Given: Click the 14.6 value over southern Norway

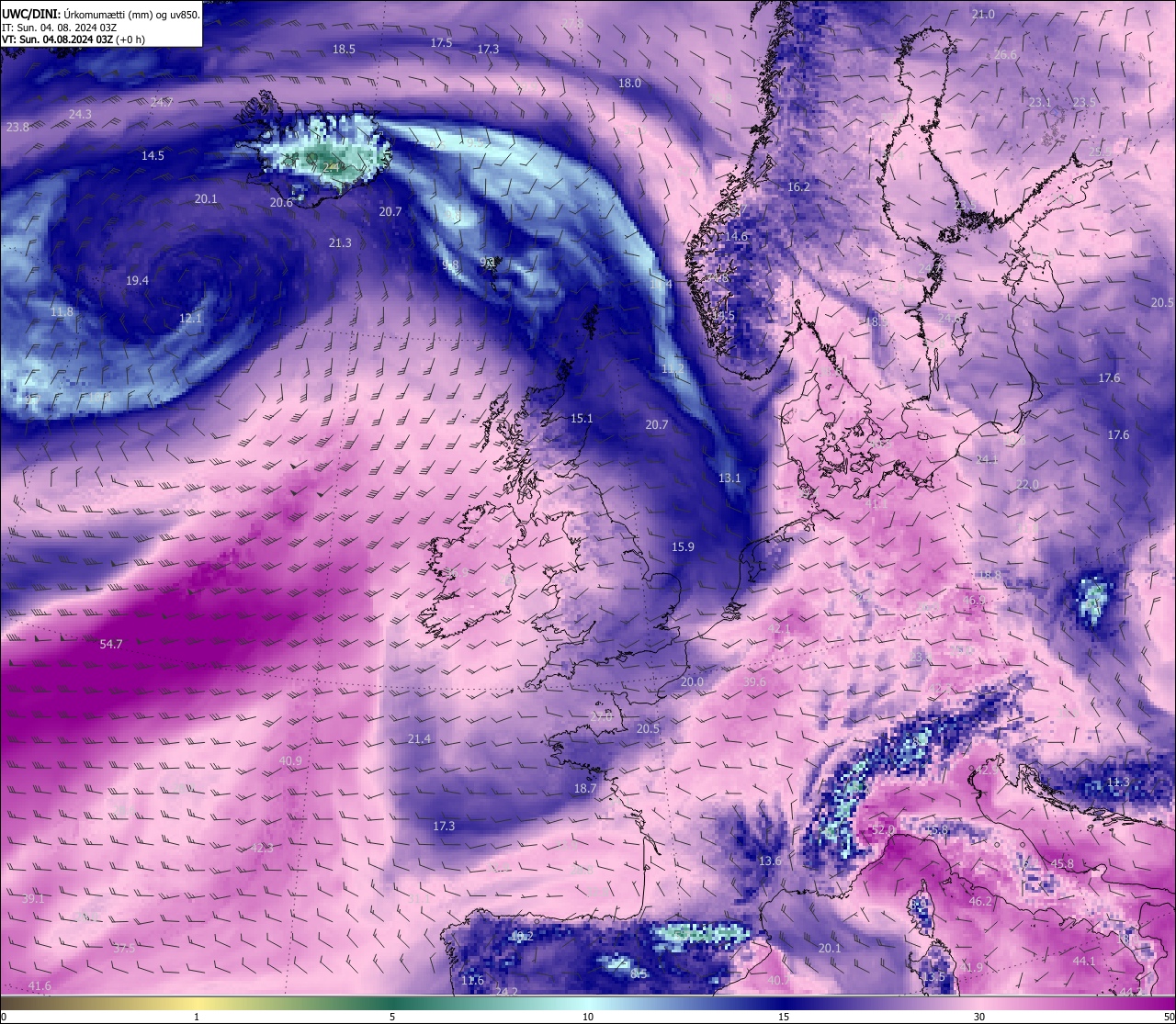Looking at the screenshot, I should 736,237.
